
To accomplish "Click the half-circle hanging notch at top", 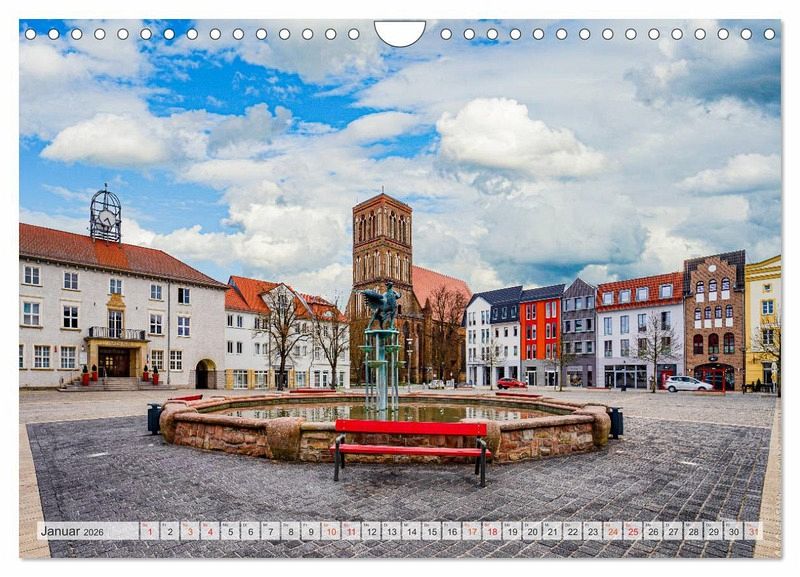I will (400, 33).
